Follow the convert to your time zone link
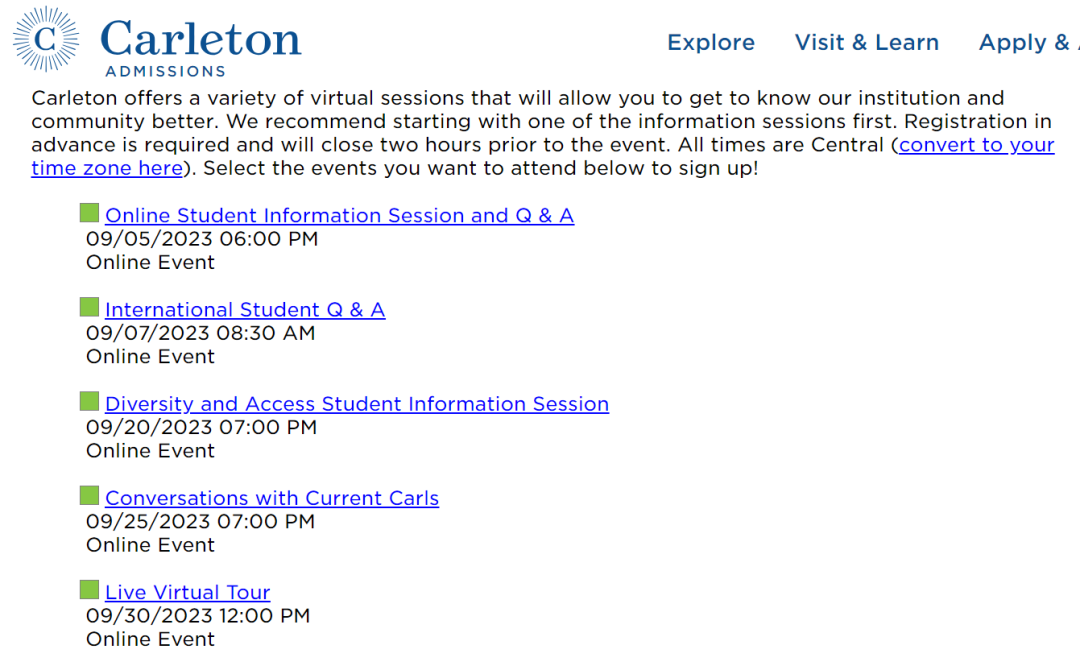1080x666 pixels. coord(977,145)
